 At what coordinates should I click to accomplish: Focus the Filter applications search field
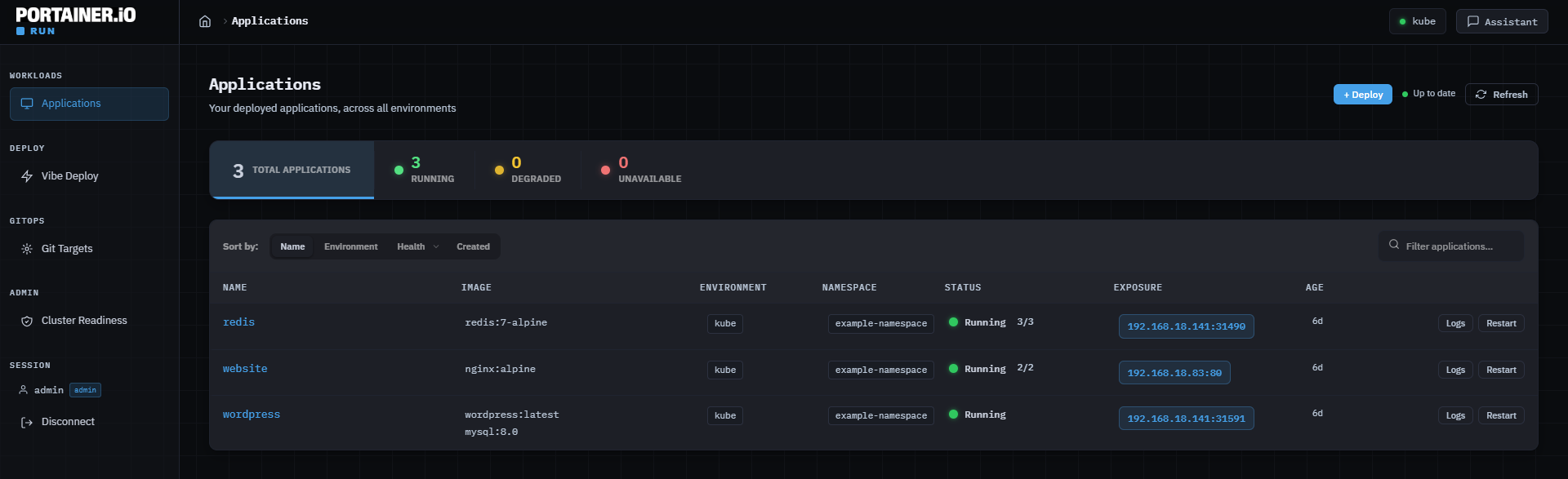point(1451,246)
